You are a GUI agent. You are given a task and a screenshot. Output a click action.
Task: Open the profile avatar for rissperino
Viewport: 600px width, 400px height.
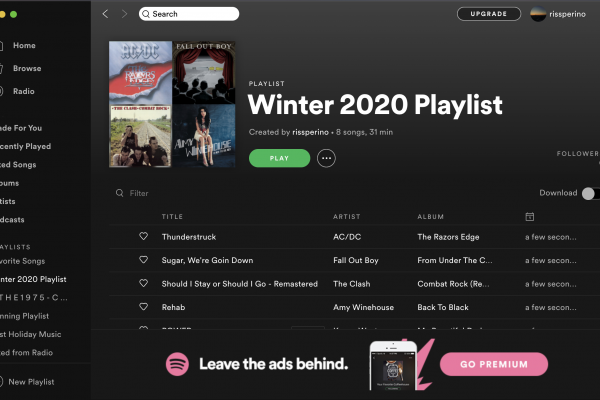(538, 14)
